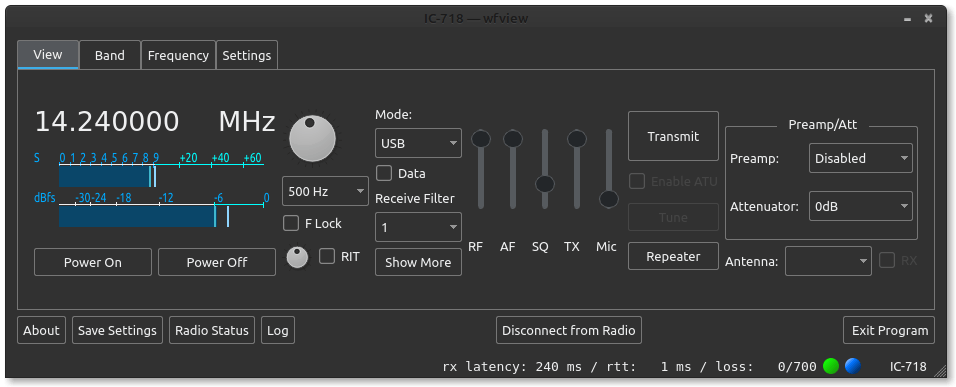Open the About dialog
The width and height of the screenshot is (956, 387).
tap(41, 330)
